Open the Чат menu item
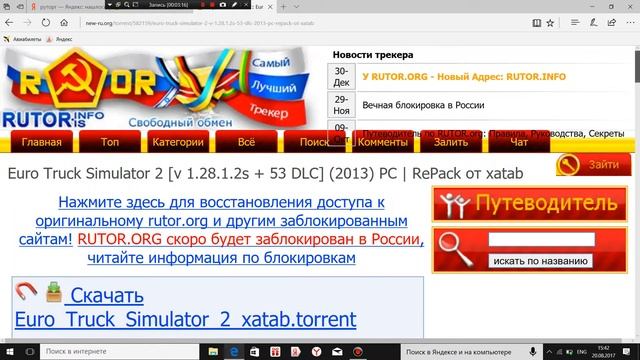The width and height of the screenshot is (640, 360). pos(519,142)
